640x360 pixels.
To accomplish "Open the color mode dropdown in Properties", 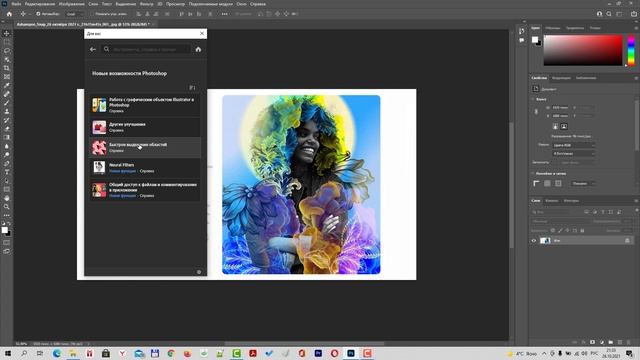I will click(573, 145).
